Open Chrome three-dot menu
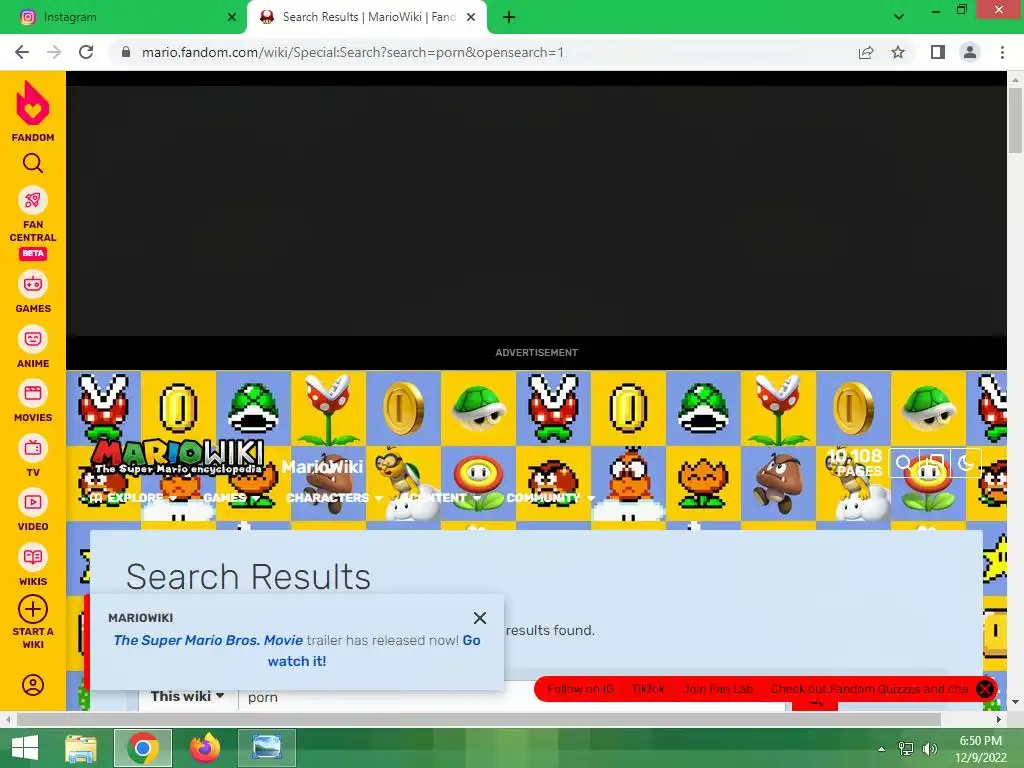Viewport: 1024px width, 768px height. [x=1002, y=52]
